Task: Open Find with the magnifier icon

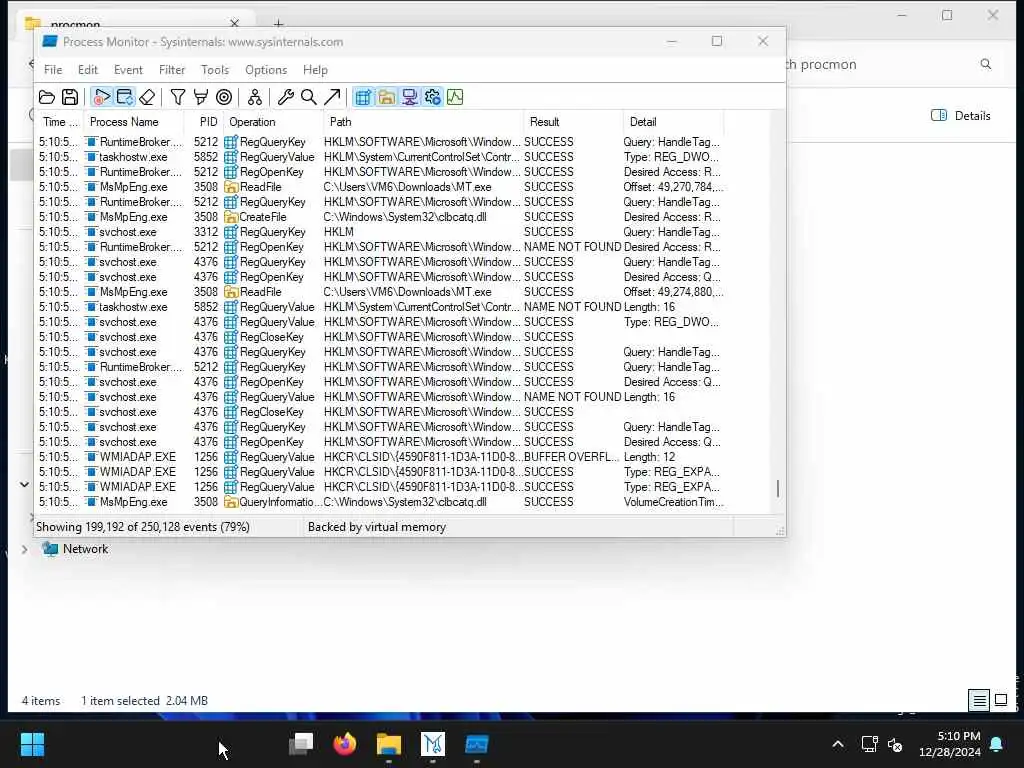Action: point(309,97)
